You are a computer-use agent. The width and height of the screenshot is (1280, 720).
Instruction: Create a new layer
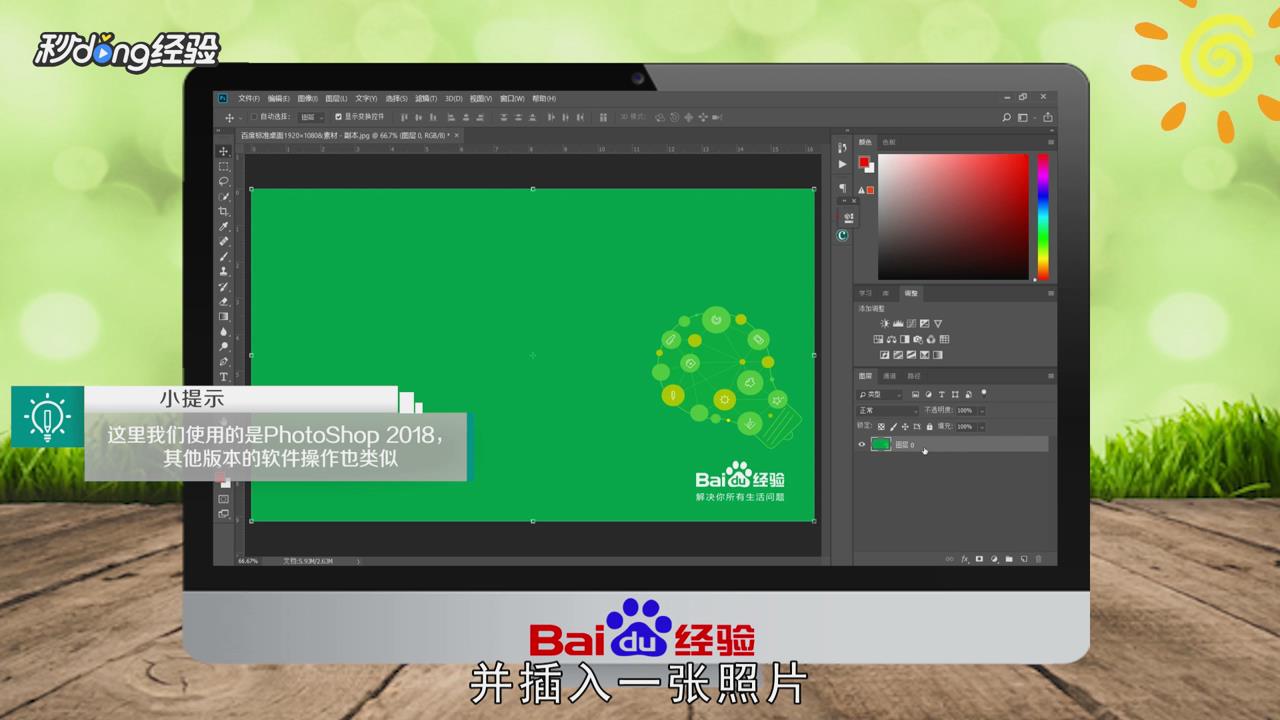point(1022,559)
